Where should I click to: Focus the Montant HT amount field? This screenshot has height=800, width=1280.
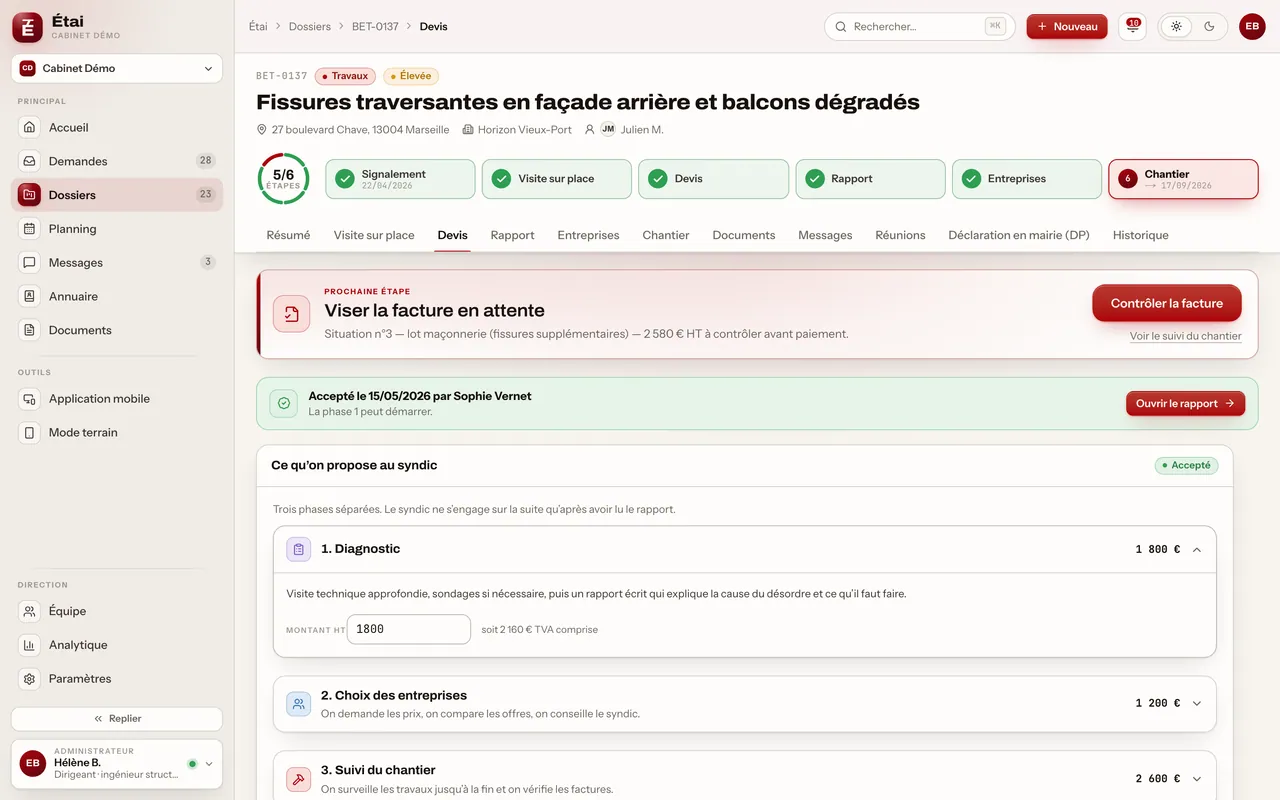point(409,630)
